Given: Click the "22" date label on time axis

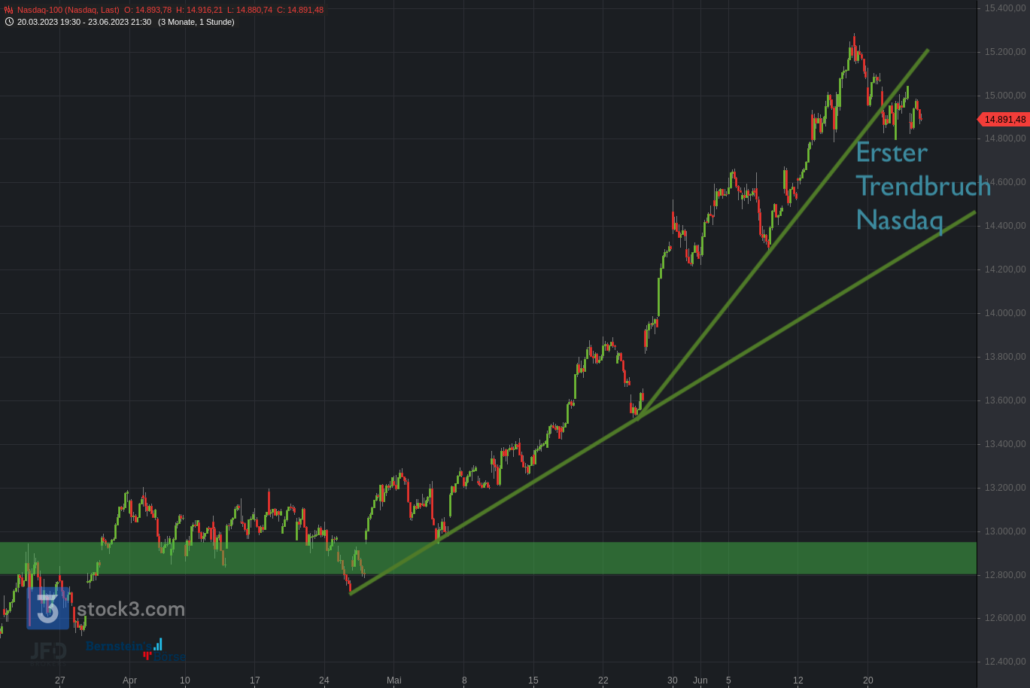Looking at the screenshot, I should point(603,680).
